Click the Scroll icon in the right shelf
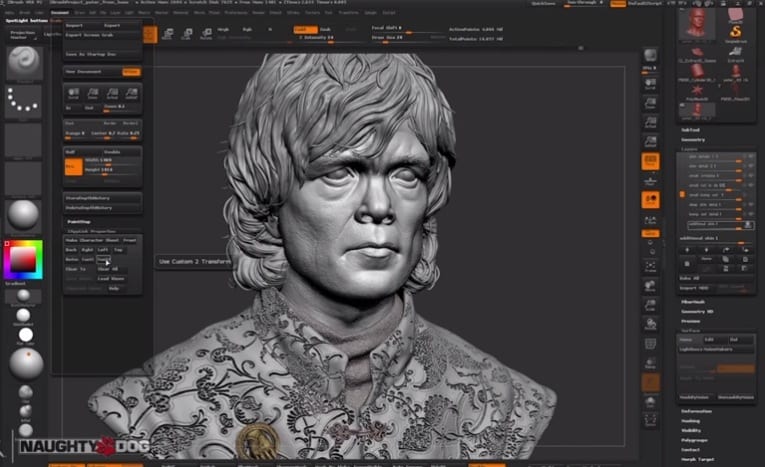Screen dimensions: 765x467 (650, 84)
